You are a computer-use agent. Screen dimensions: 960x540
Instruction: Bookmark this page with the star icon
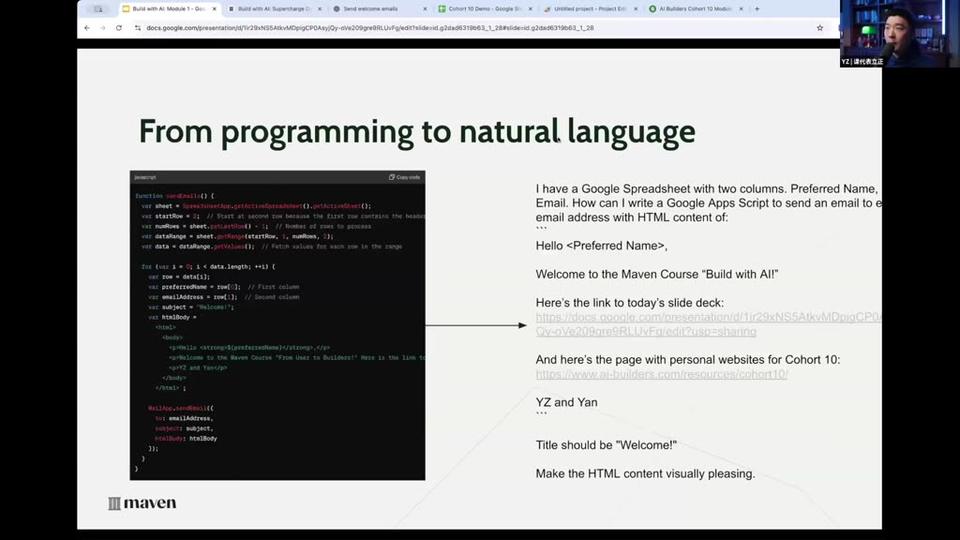(820, 28)
